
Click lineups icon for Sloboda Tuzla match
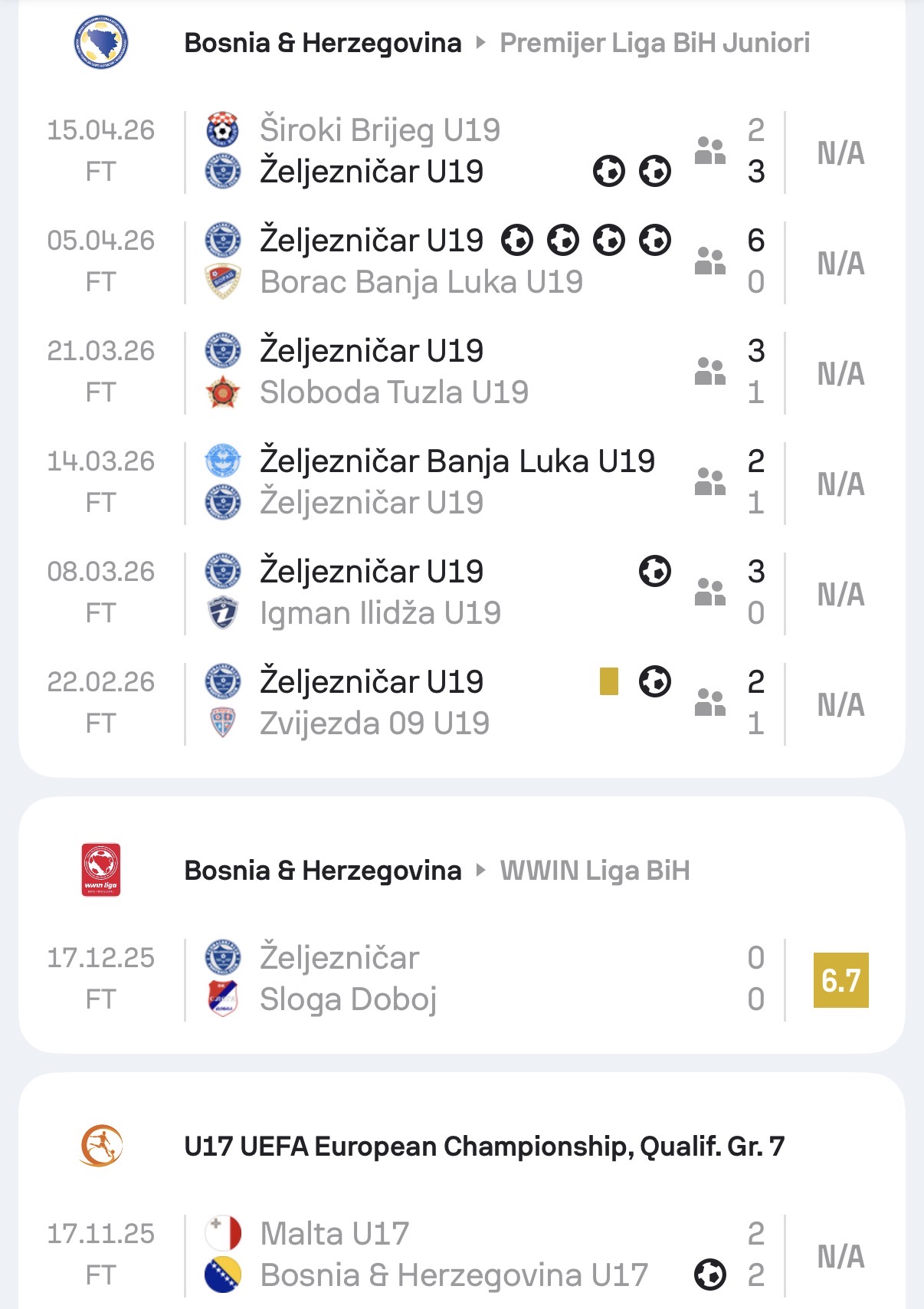pos(709,372)
